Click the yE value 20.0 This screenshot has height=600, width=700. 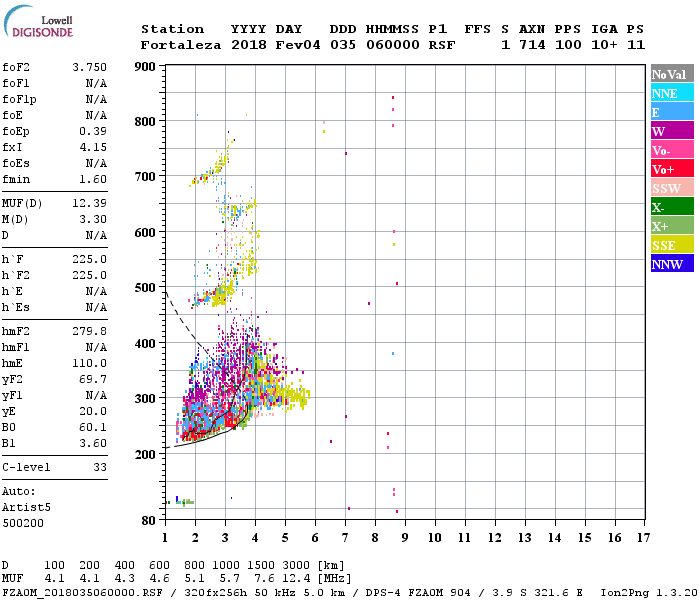click(x=93, y=412)
